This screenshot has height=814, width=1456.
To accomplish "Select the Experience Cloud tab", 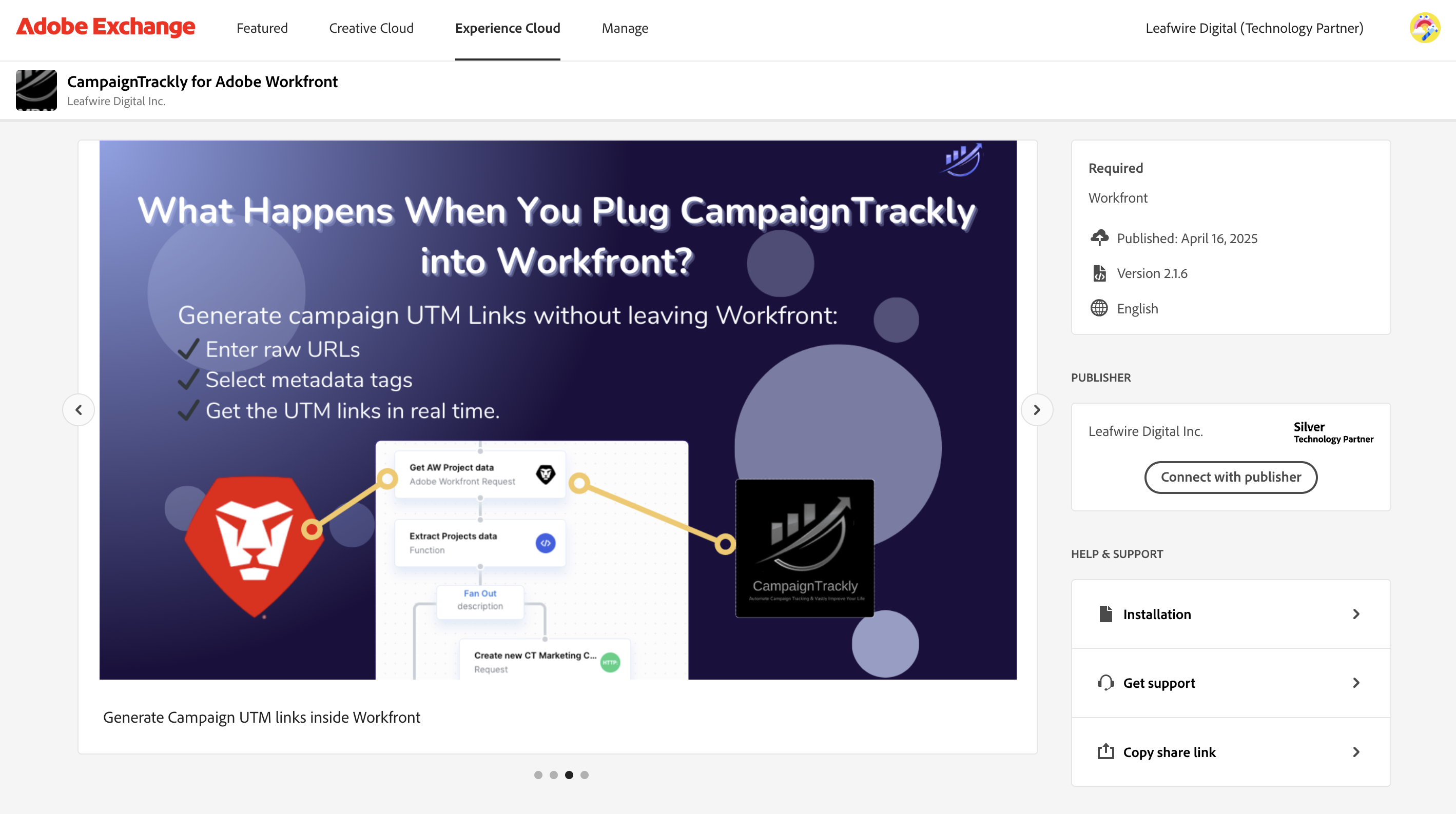I will (508, 28).
